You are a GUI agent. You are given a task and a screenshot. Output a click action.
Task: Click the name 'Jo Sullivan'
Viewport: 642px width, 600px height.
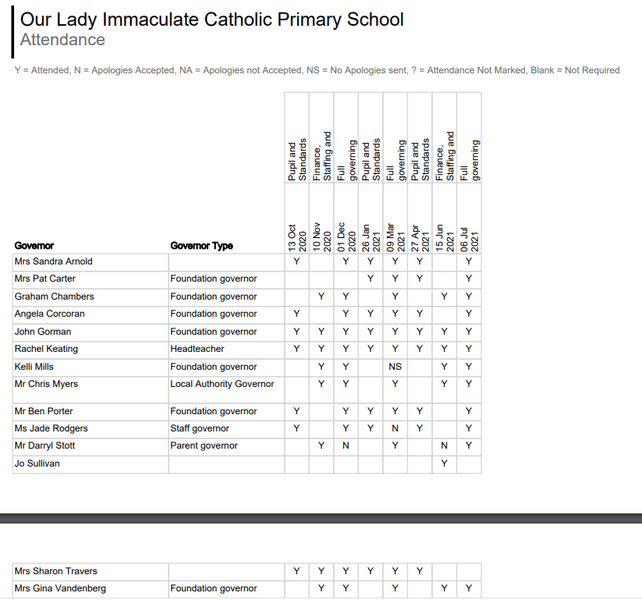(37, 464)
